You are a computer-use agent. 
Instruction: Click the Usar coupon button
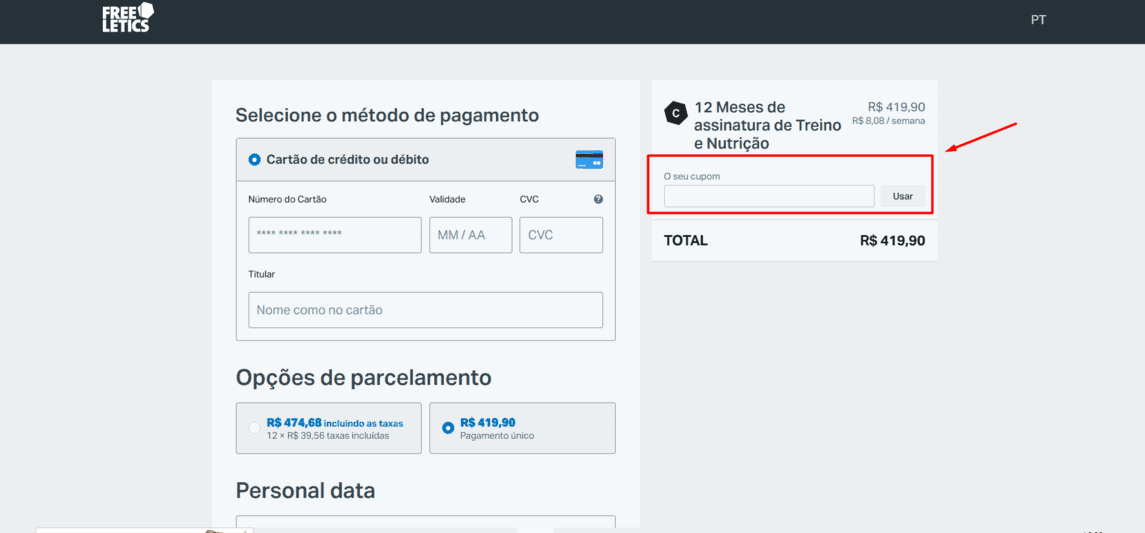(903, 196)
